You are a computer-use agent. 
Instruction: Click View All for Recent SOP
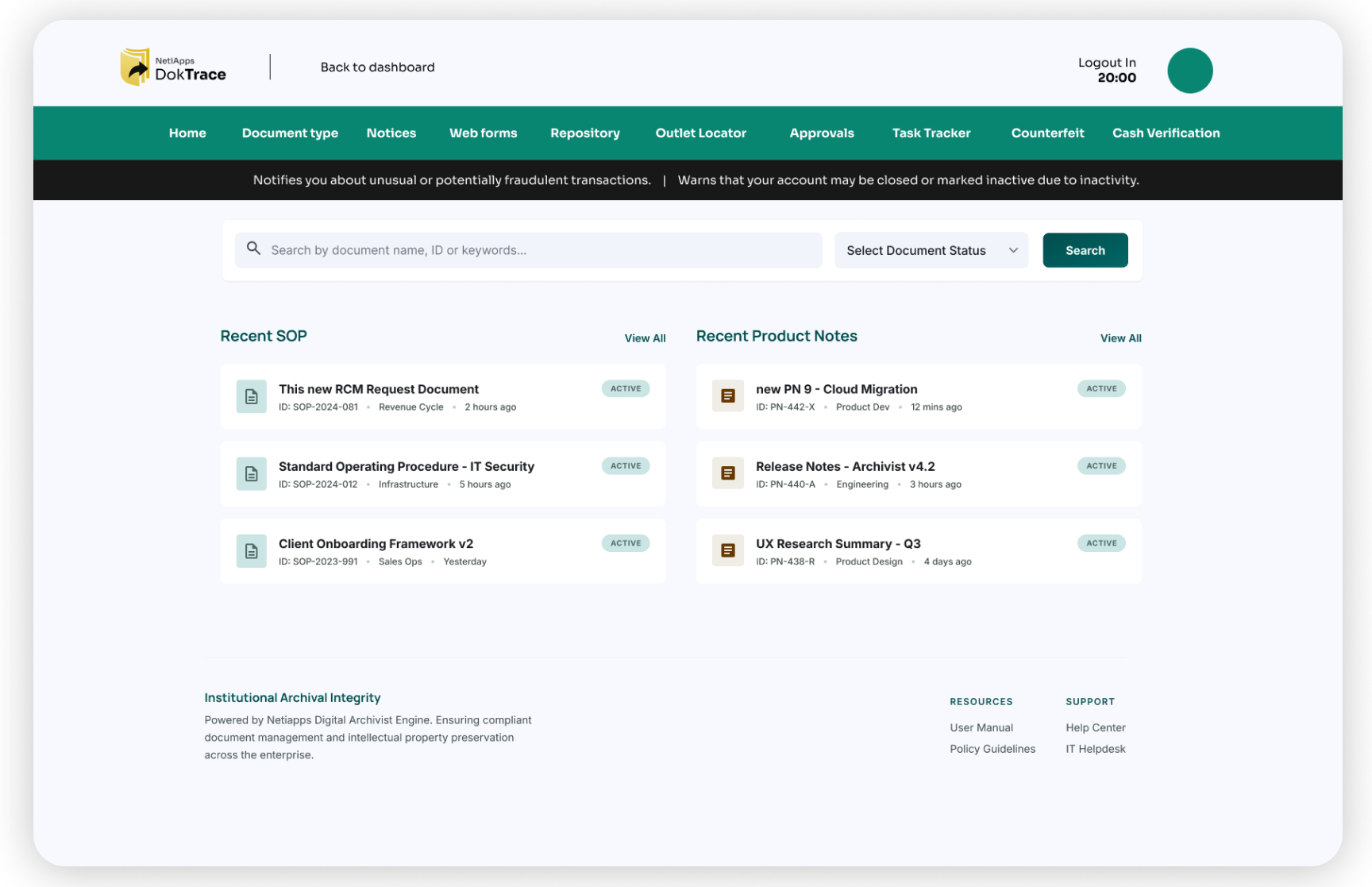(644, 338)
